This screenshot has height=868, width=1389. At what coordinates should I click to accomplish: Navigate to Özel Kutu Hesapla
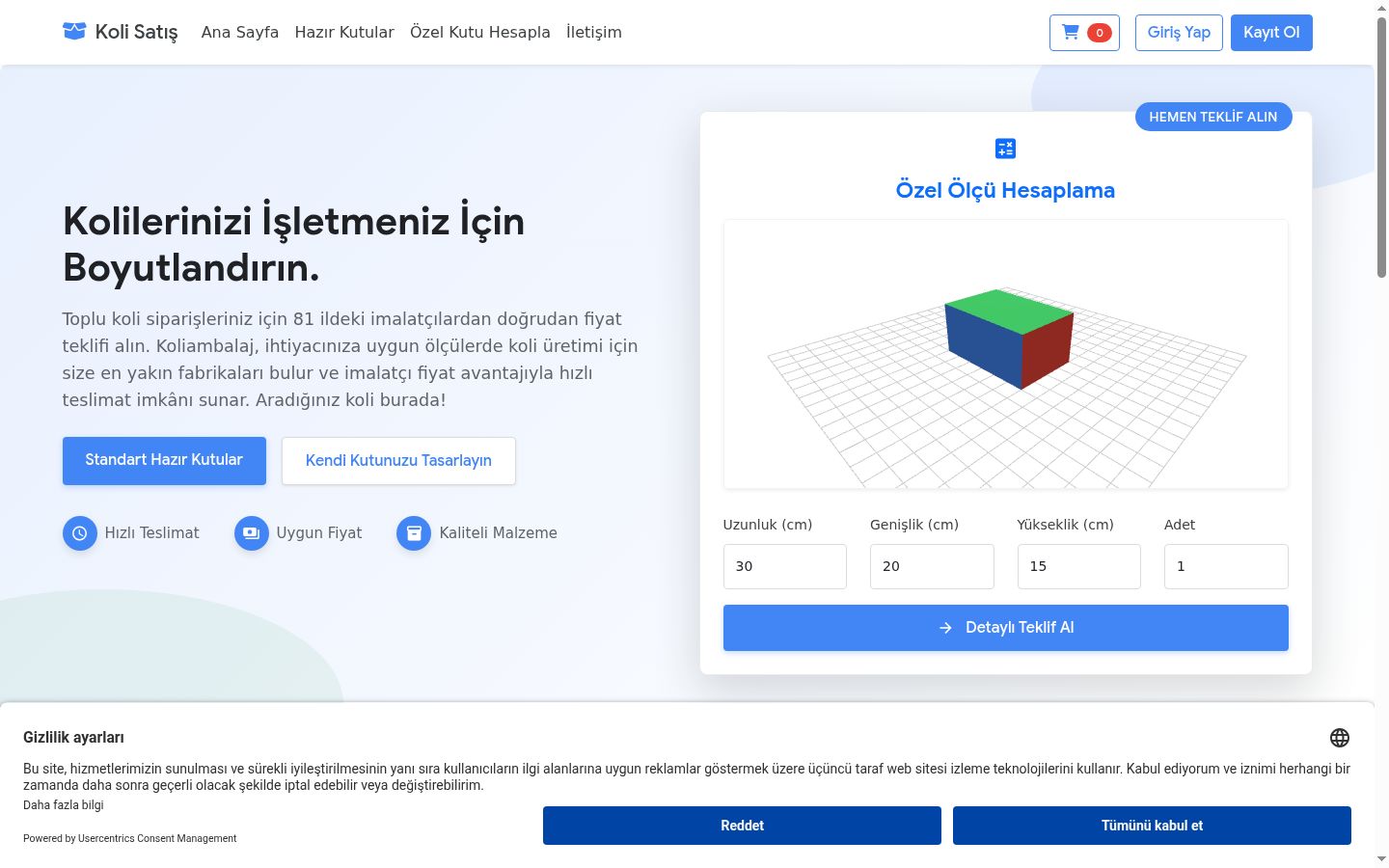(x=480, y=32)
